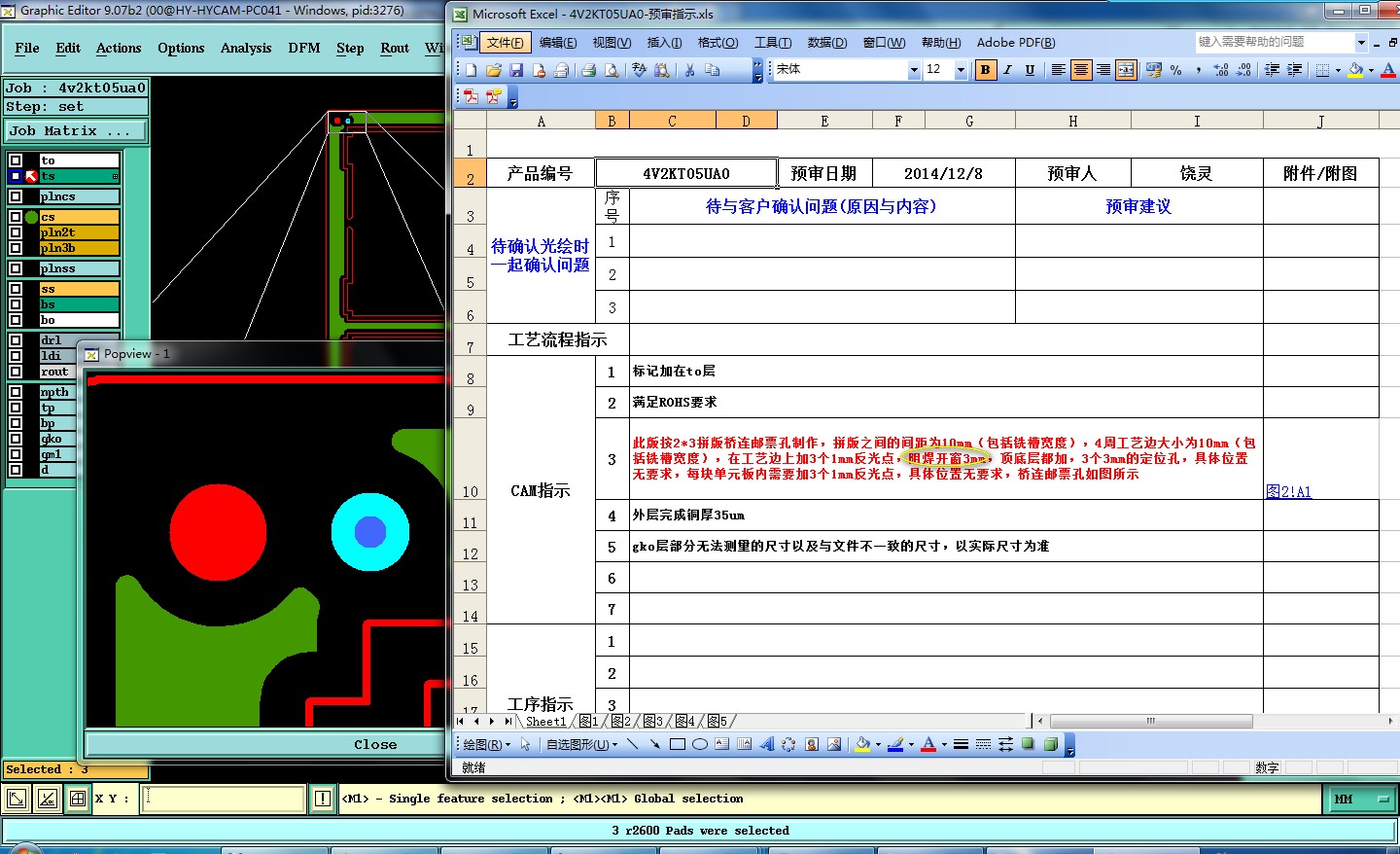Open 自选图形(U) AutoShapes dropdown
Image resolution: width=1400 pixels, height=854 pixels.
point(581,745)
